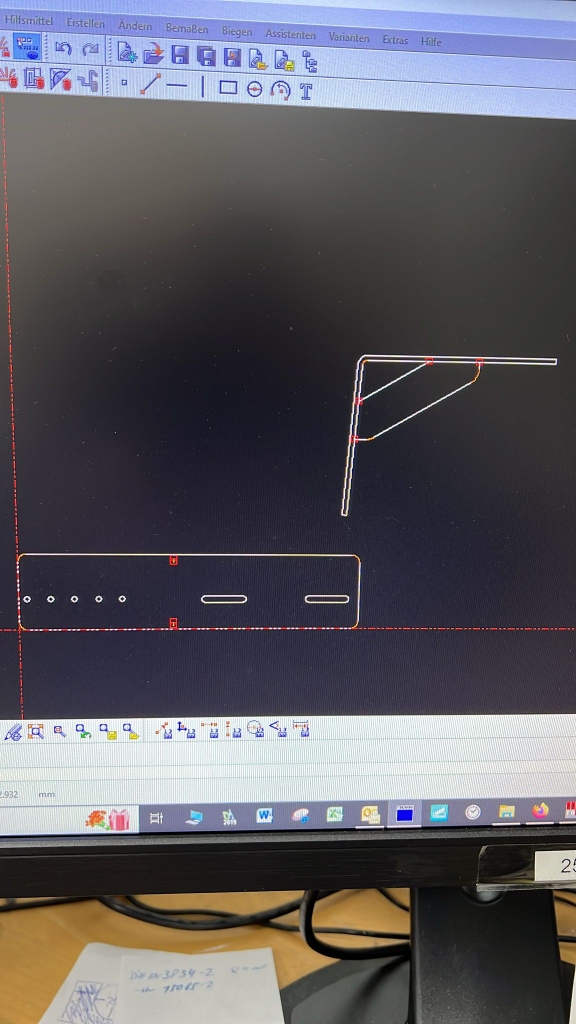Click the circle diameter measure icon

(255, 729)
